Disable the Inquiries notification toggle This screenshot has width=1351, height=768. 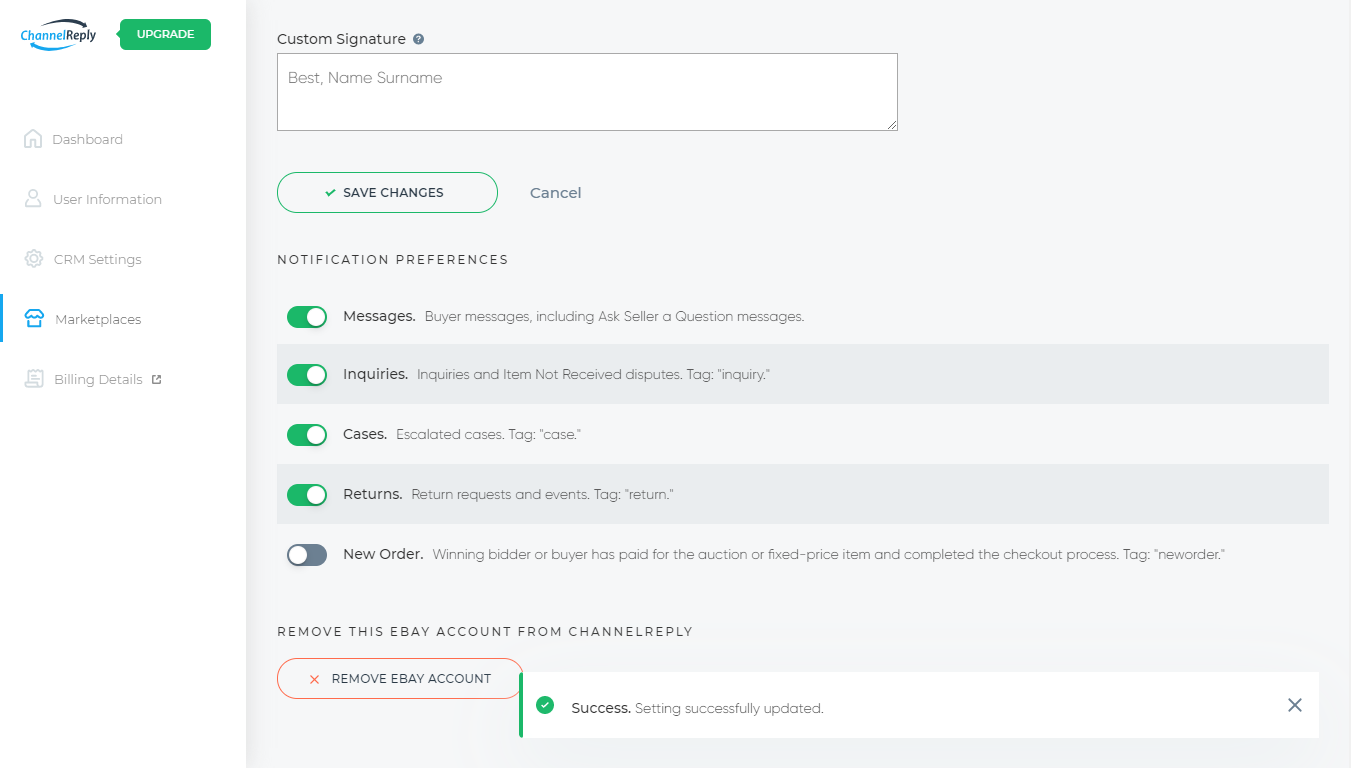point(307,375)
